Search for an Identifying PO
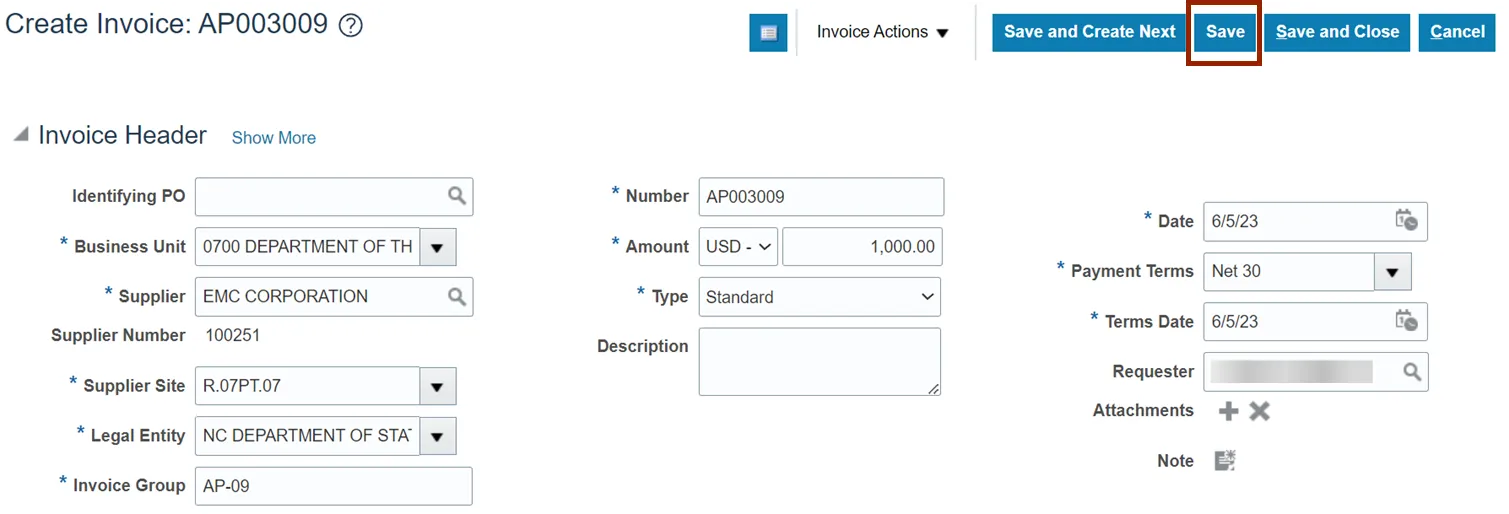This screenshot has width=1509, height=514. tap(457, 196)
